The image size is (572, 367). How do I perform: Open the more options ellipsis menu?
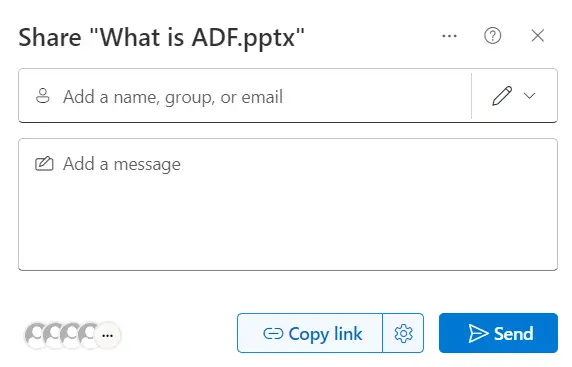click(x=449, y=36)
